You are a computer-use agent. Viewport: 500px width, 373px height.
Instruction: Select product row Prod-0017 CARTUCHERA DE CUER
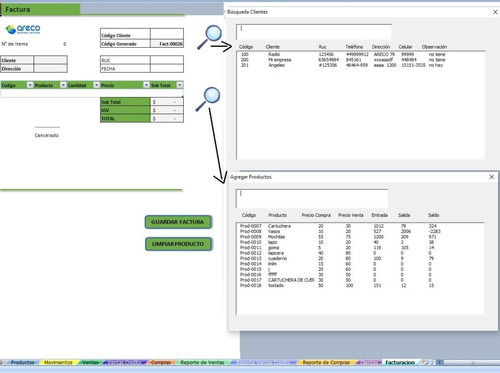tap(360, 280)
